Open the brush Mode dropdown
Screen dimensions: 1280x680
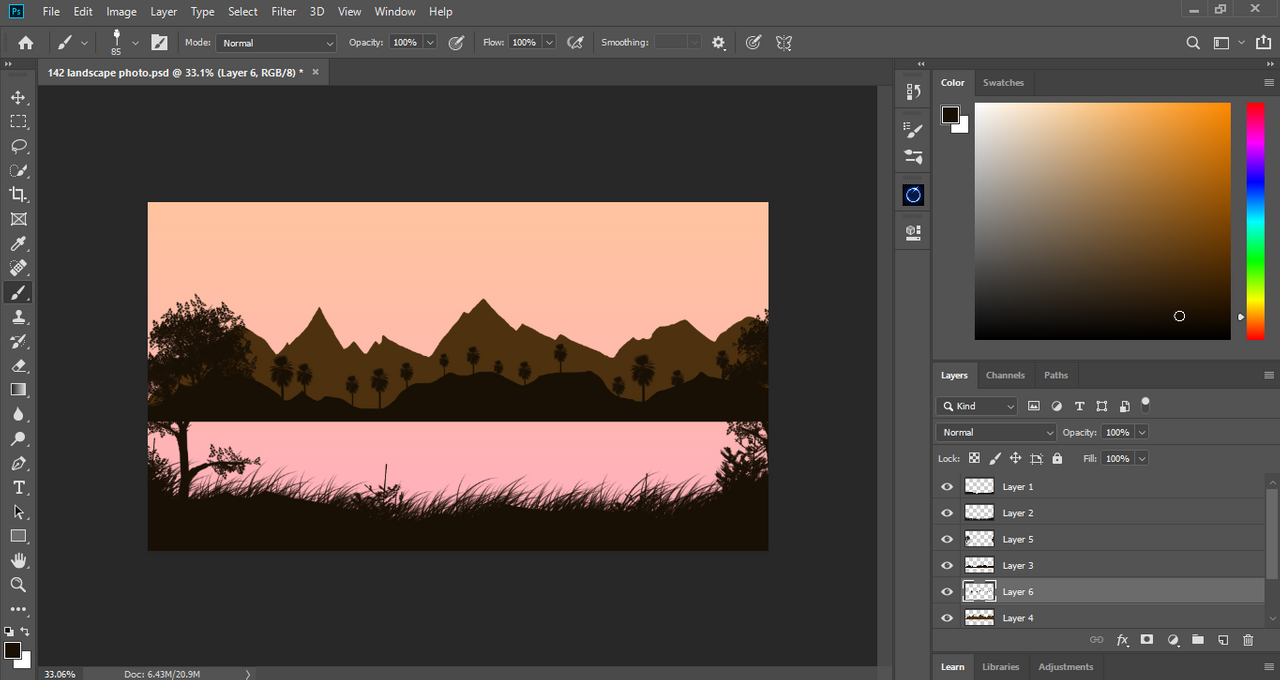coord(277,43)
